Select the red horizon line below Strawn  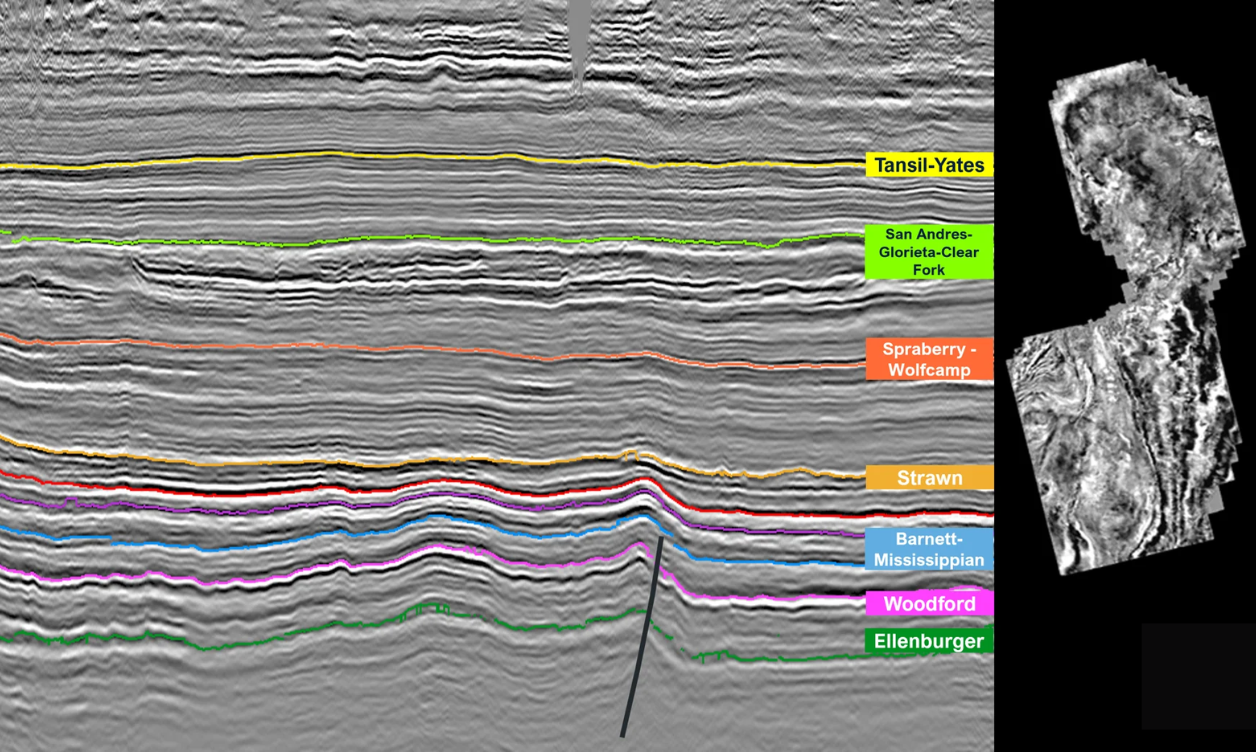[300, 491]
